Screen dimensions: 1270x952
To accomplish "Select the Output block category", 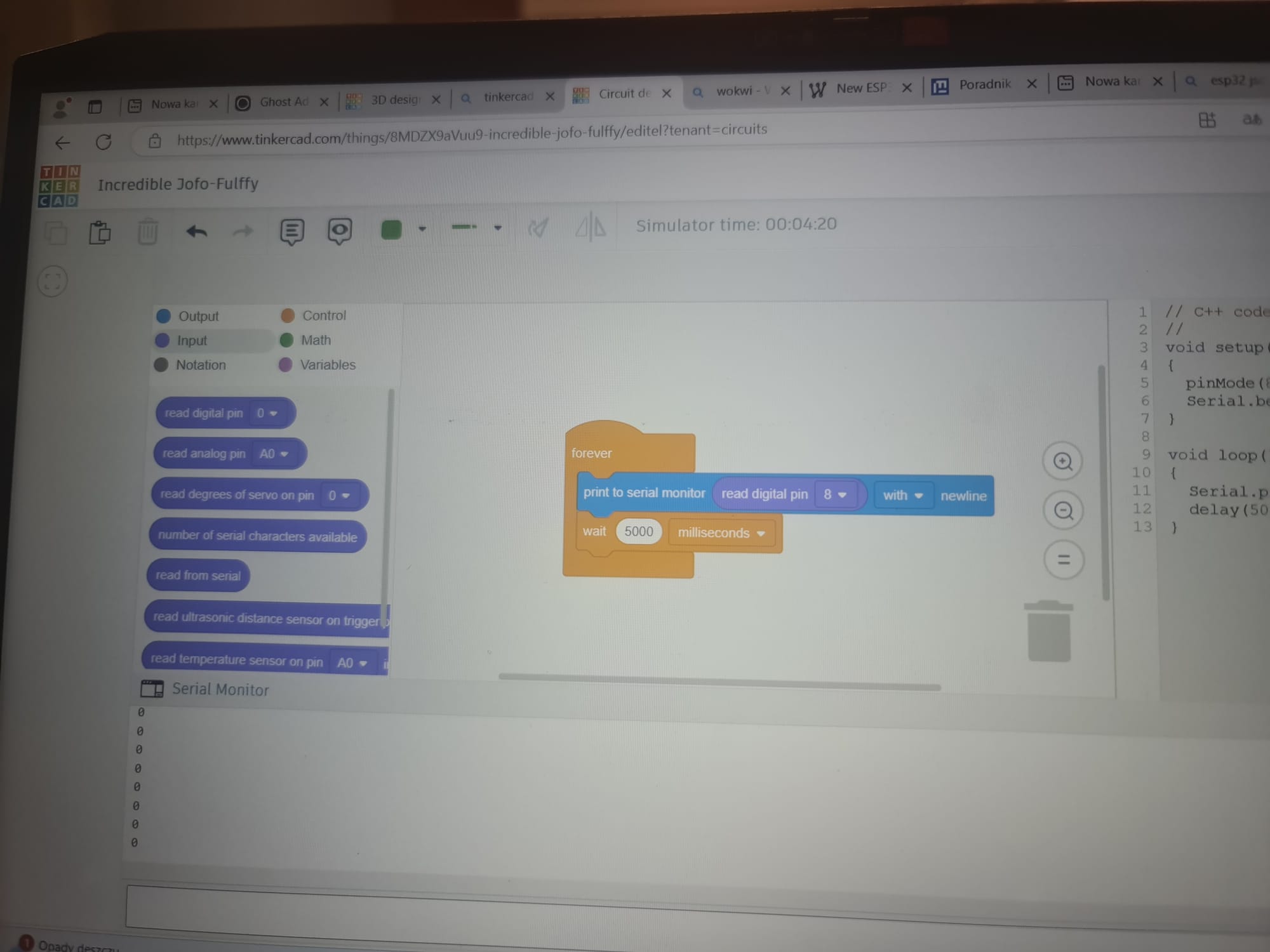I will pyautogui.click(x=188, y=316).
